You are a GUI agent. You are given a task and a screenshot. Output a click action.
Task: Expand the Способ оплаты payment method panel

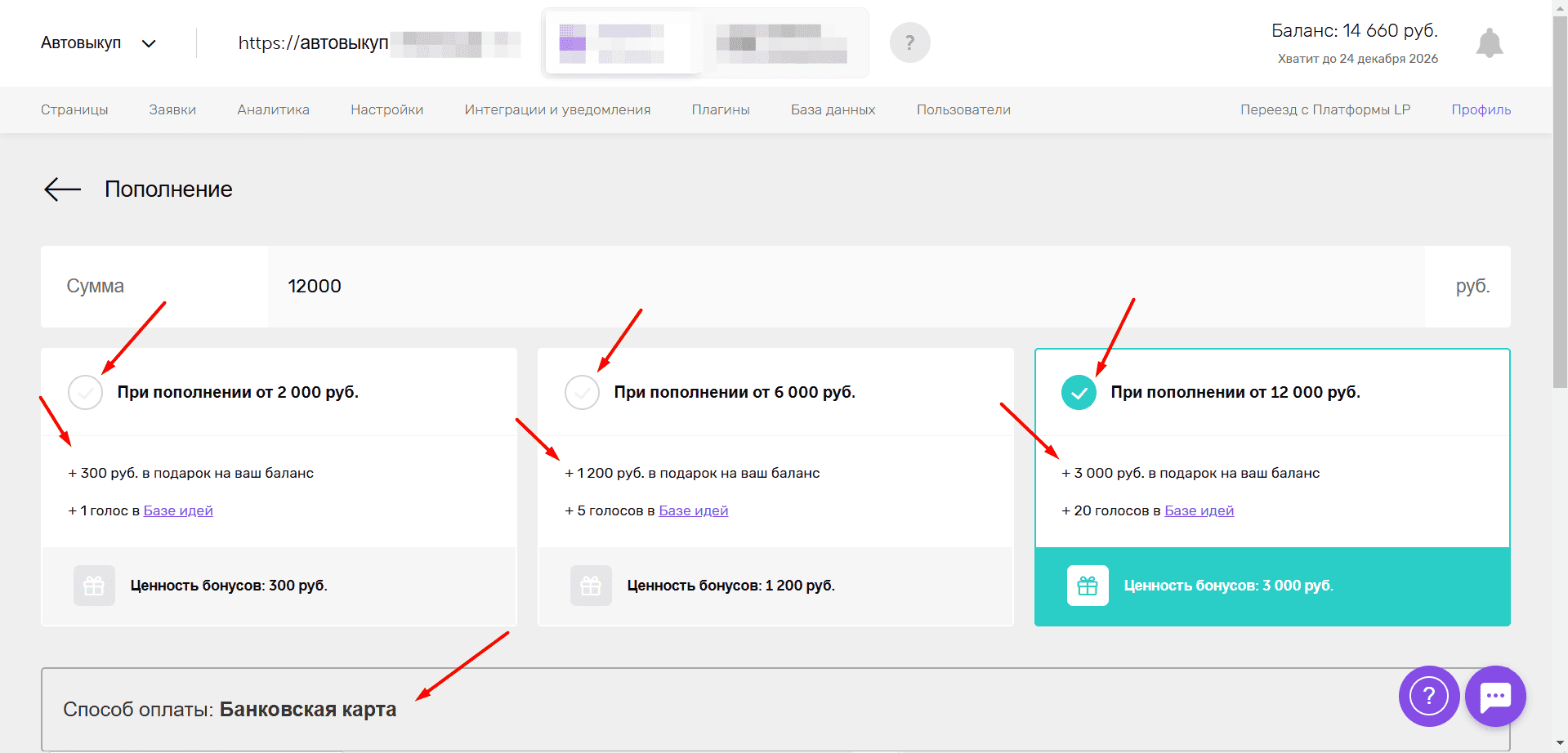pyautogui.click(x=775, y=709)
